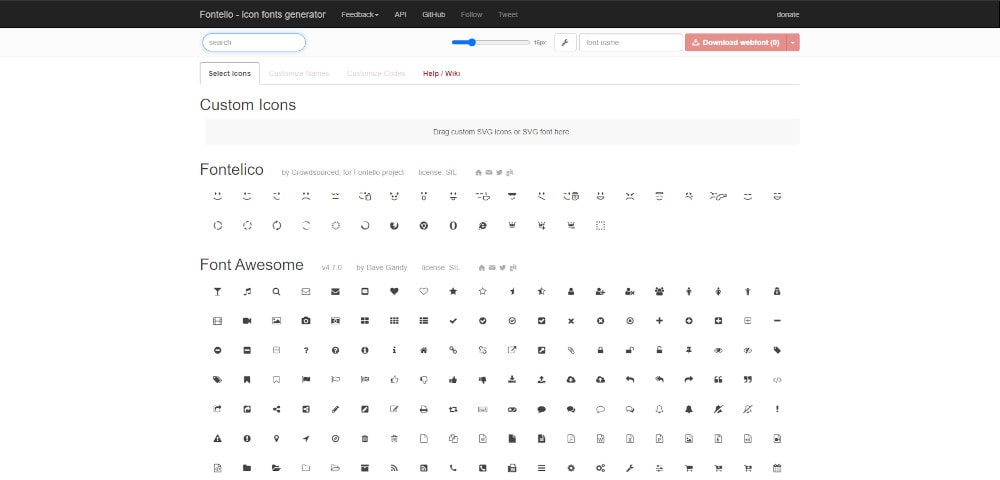This screenshot has height=480, width=1000.
Task: Select the user secret spy icon
Action: coord(777,291)
